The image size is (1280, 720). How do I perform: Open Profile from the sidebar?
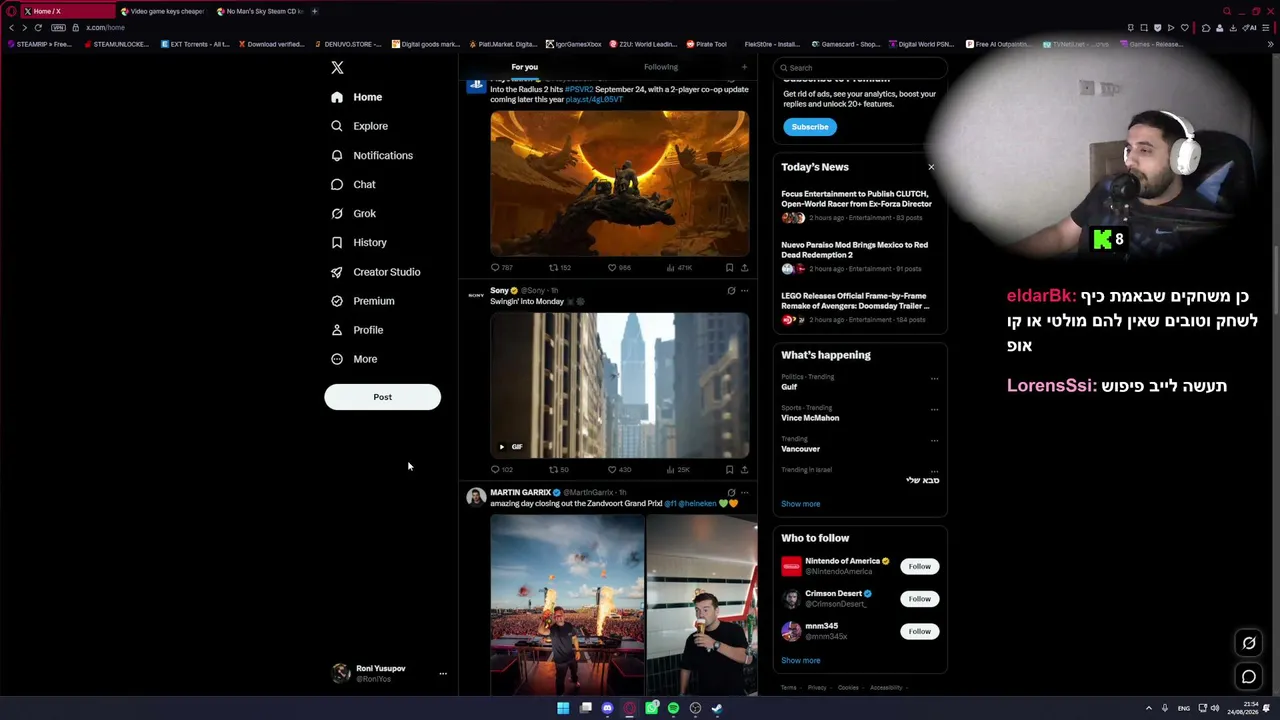357,330
